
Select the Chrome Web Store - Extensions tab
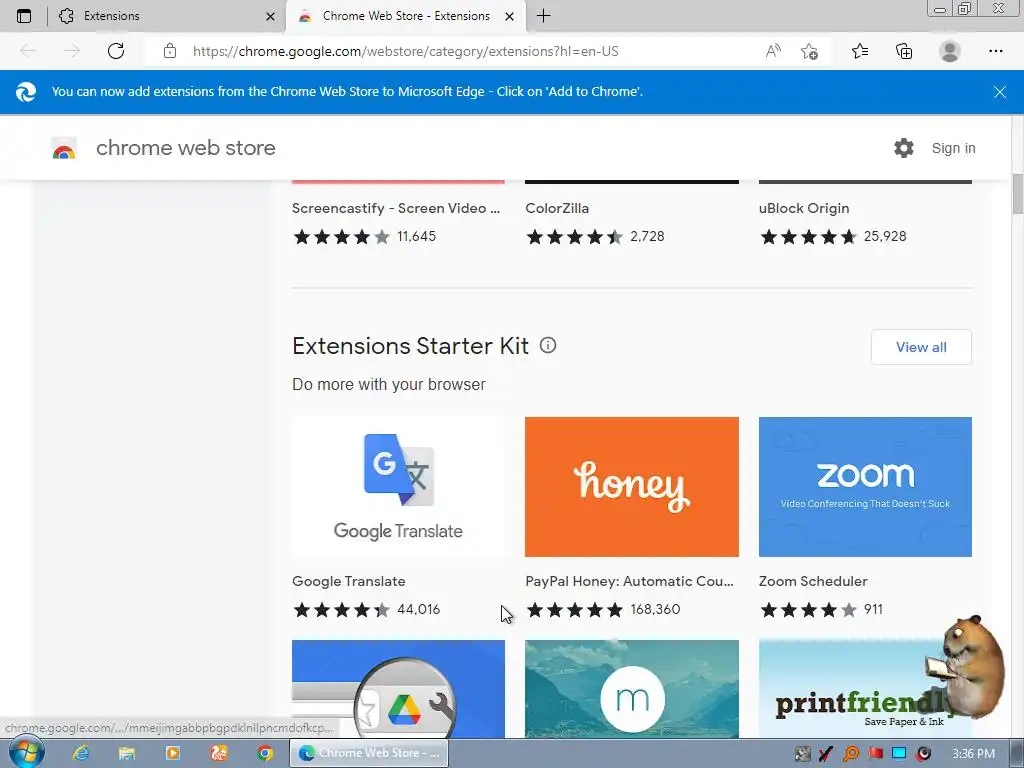pyautogui.click(x=405, y=16)
